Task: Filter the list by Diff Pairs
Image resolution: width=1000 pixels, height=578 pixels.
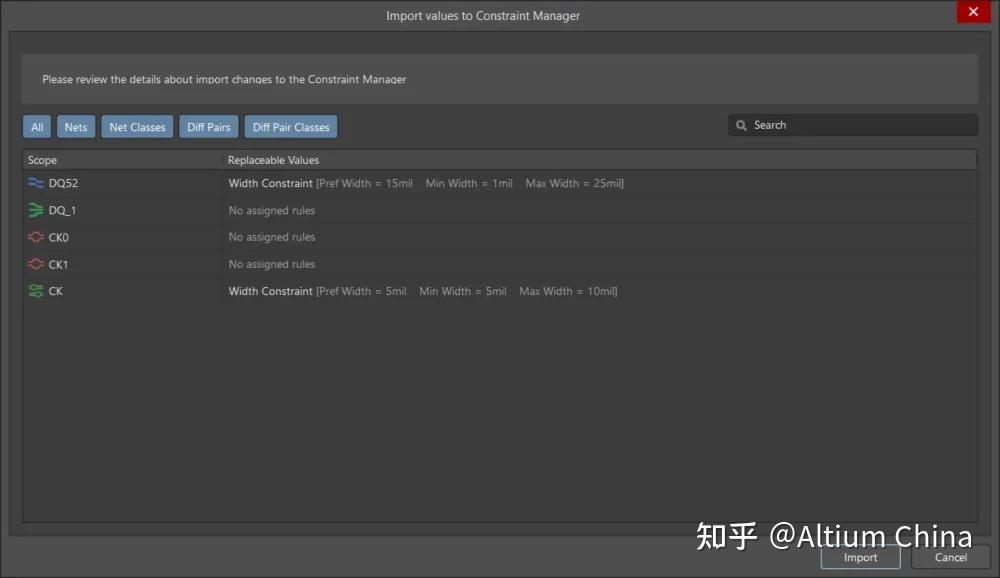Action: [208, 126]
